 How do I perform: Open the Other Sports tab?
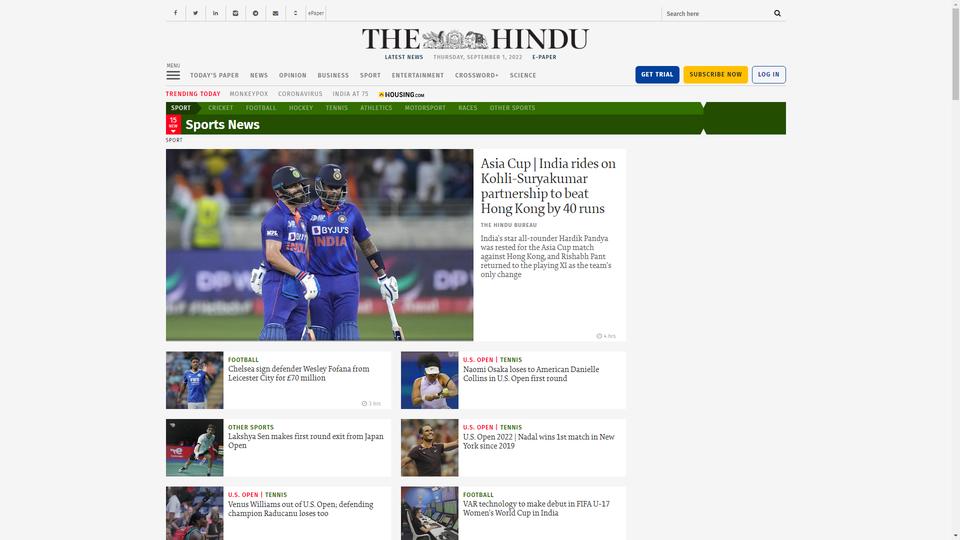[512, 108]
